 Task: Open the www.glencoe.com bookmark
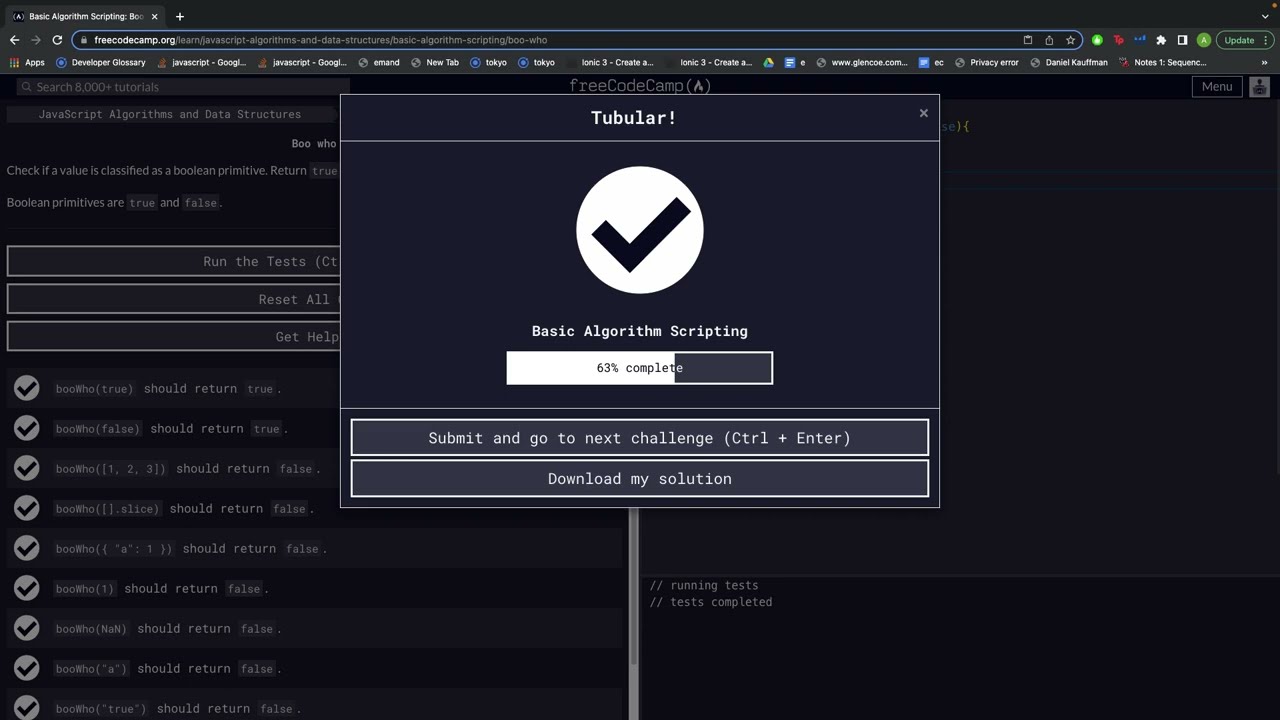862,62
